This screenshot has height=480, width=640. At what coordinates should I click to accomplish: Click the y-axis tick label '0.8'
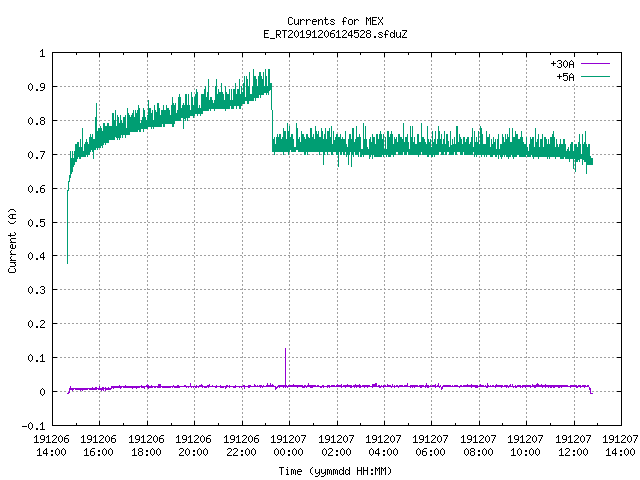point(36,121)
